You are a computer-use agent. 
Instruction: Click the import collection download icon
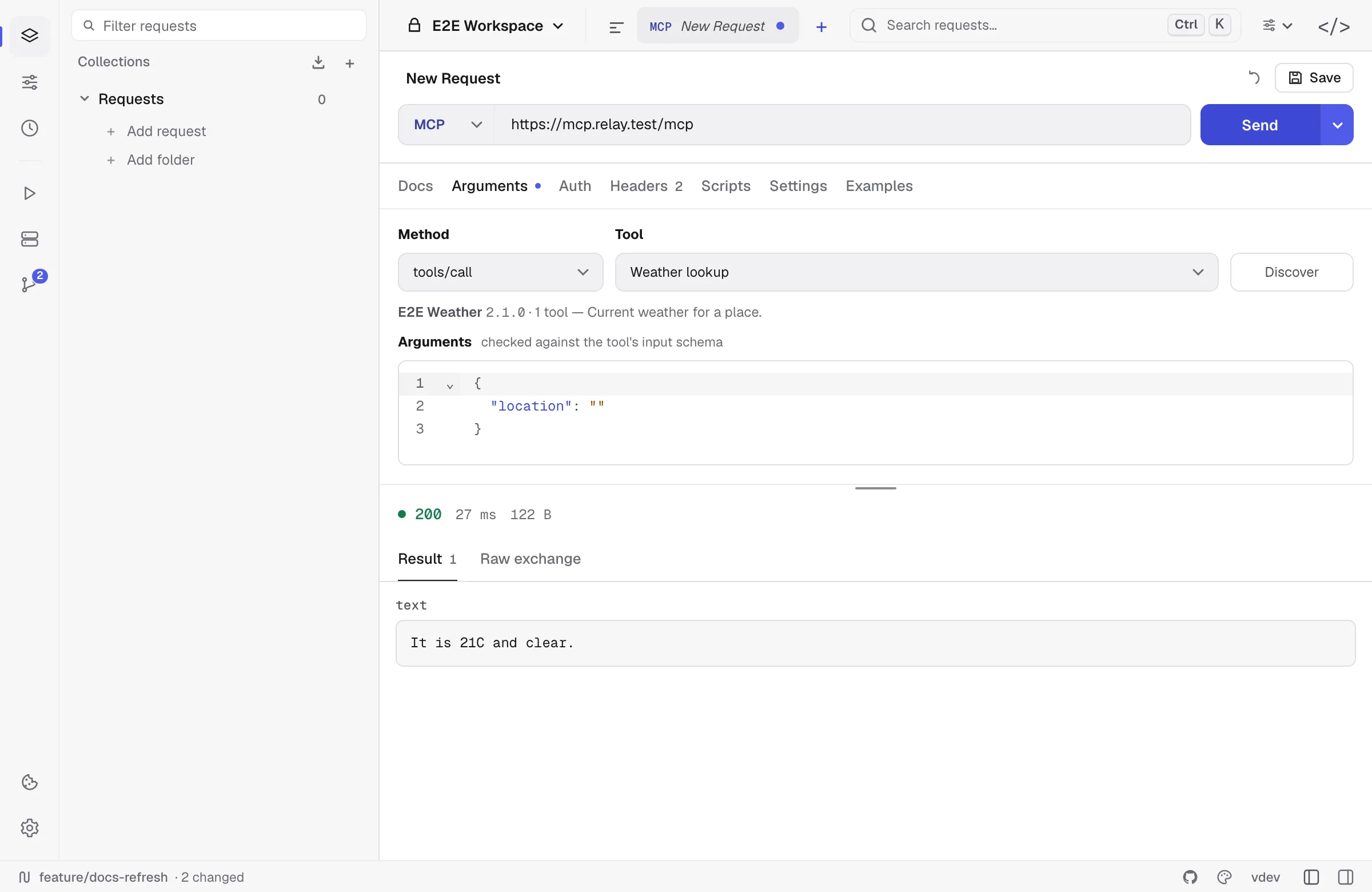[x=318, y=62]
